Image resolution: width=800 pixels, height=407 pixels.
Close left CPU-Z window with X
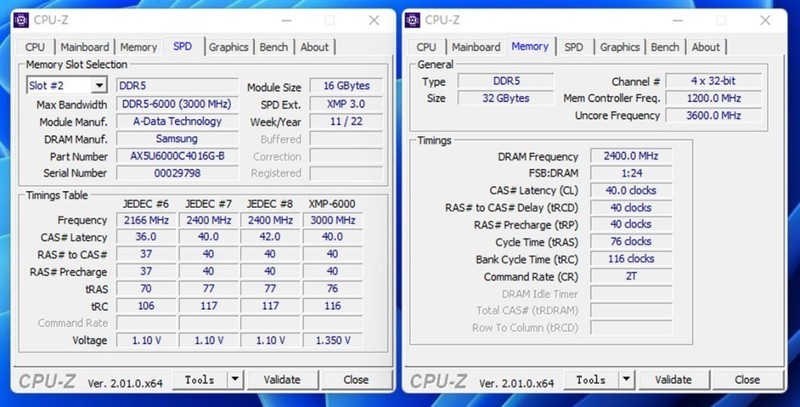[374, 20]
